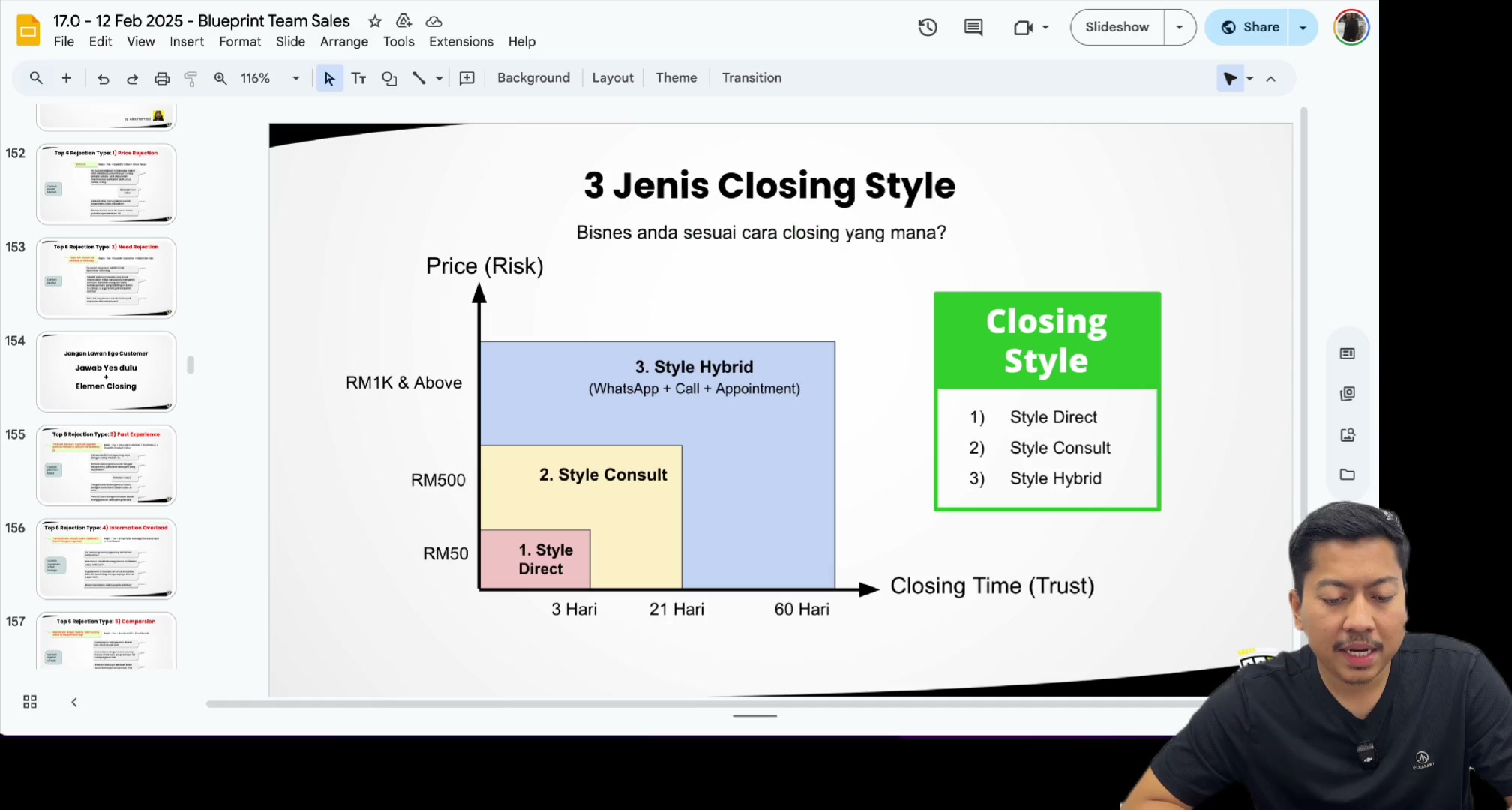Collapse the filmstrip panel arrow
This screenshot has width=1512, height=810.
point(73,702)
